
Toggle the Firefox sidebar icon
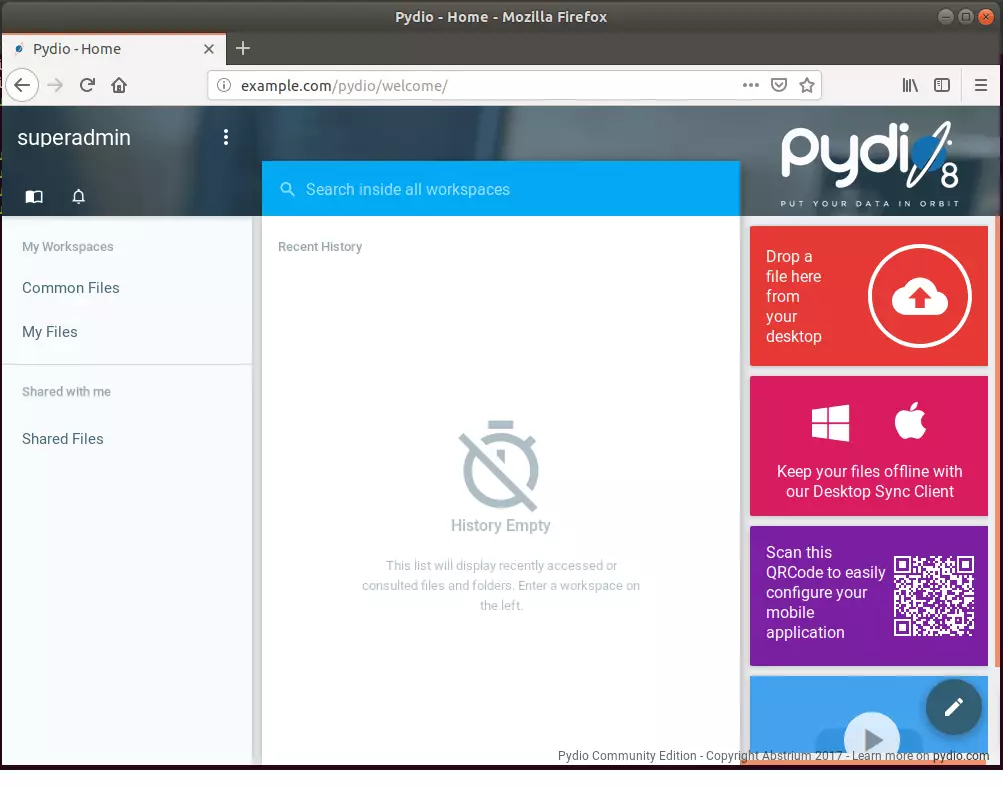click(942, 85)
